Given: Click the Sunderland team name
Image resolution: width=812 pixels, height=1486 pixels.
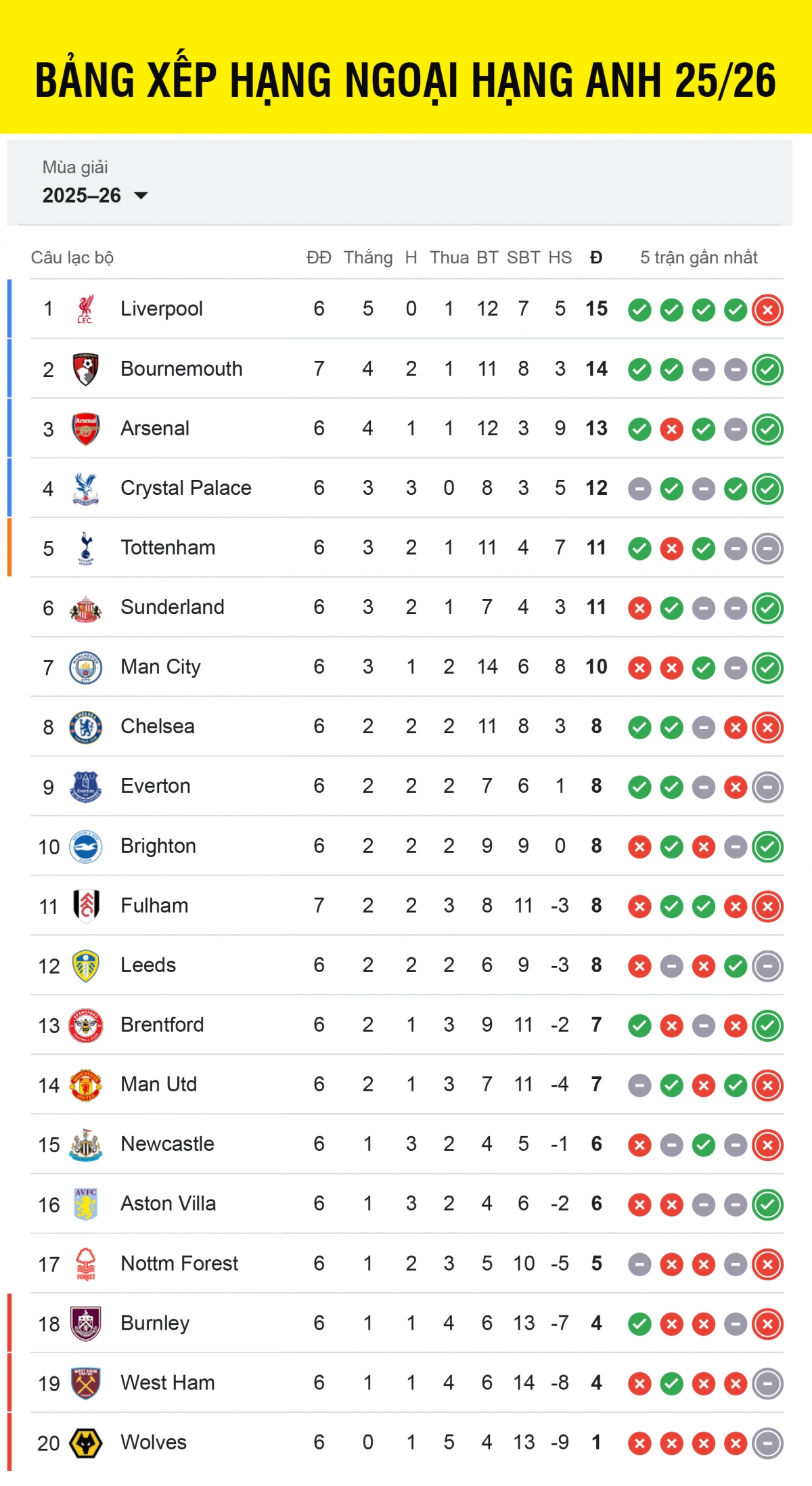Looking at the screenshot, I should (x=172, y=607).
